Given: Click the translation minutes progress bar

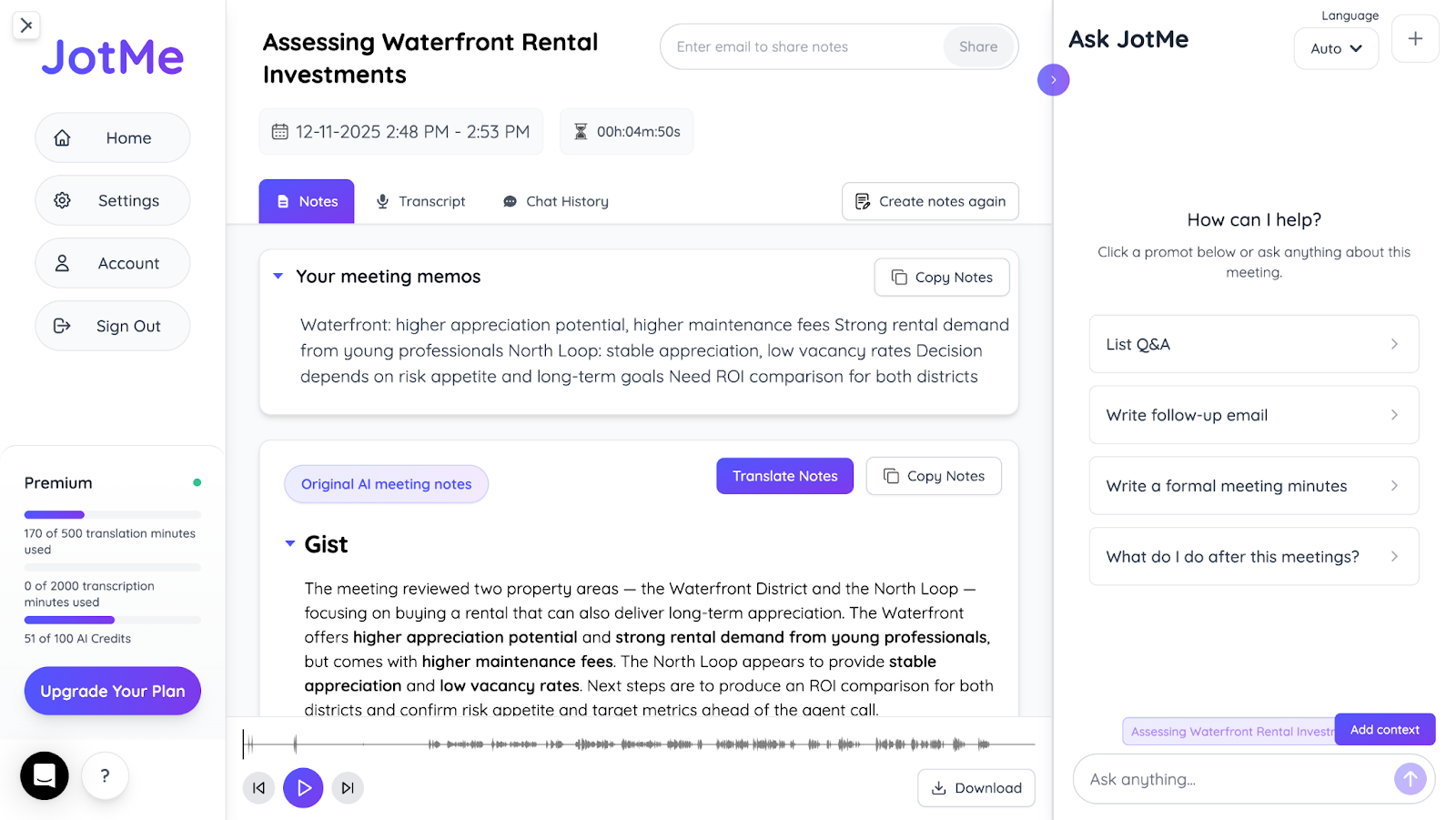Looking at the screenshot, I should pyautogui.click(x=113, y=515).
